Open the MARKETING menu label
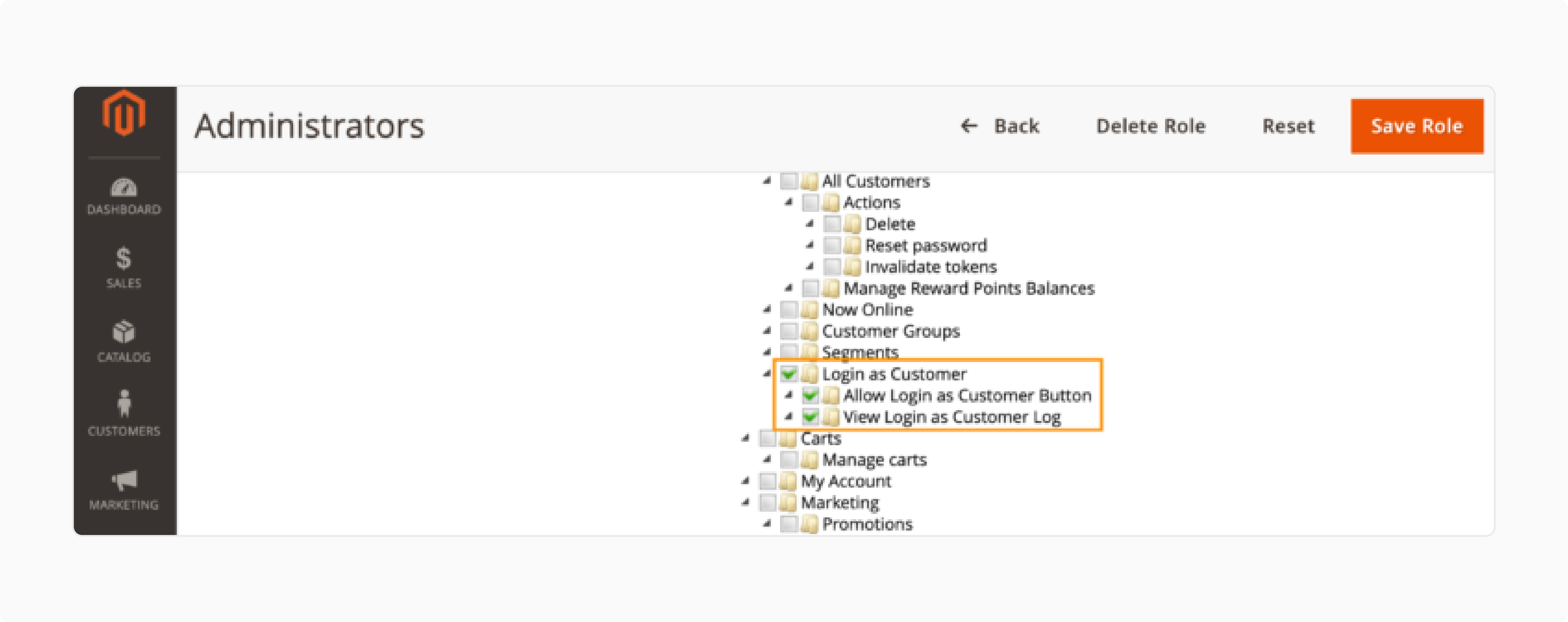Viewport: 1568px width, 622px height. click(x=123, y=505)
